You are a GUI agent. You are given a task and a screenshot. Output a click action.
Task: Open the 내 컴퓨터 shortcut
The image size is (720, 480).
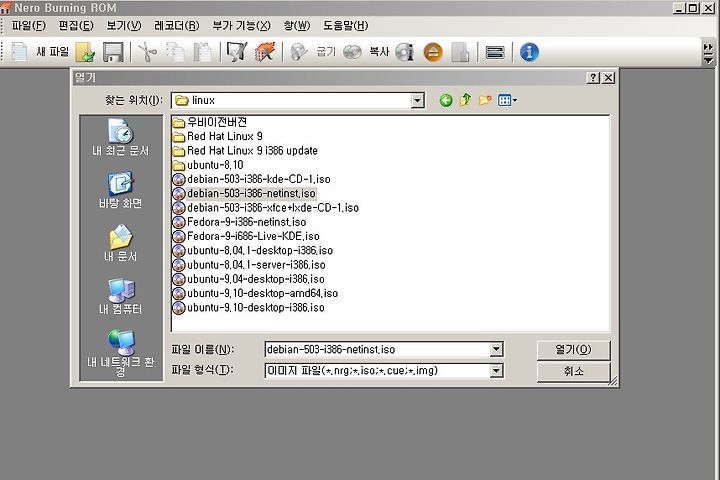(121, 296)
